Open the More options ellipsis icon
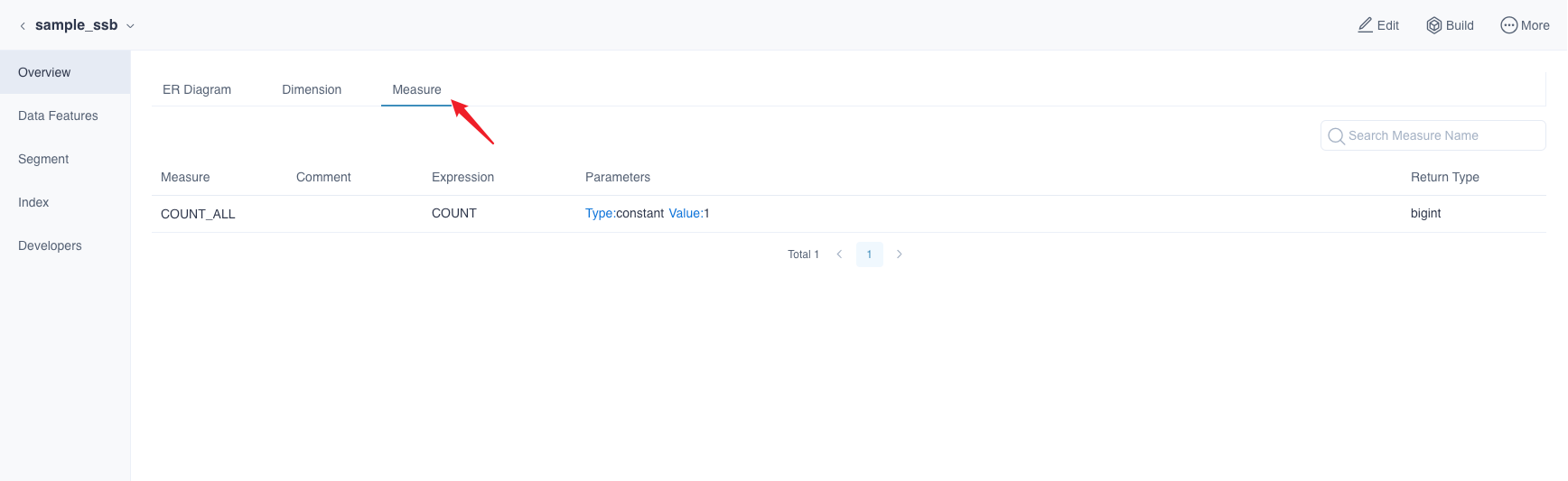 click(1508, 25)
